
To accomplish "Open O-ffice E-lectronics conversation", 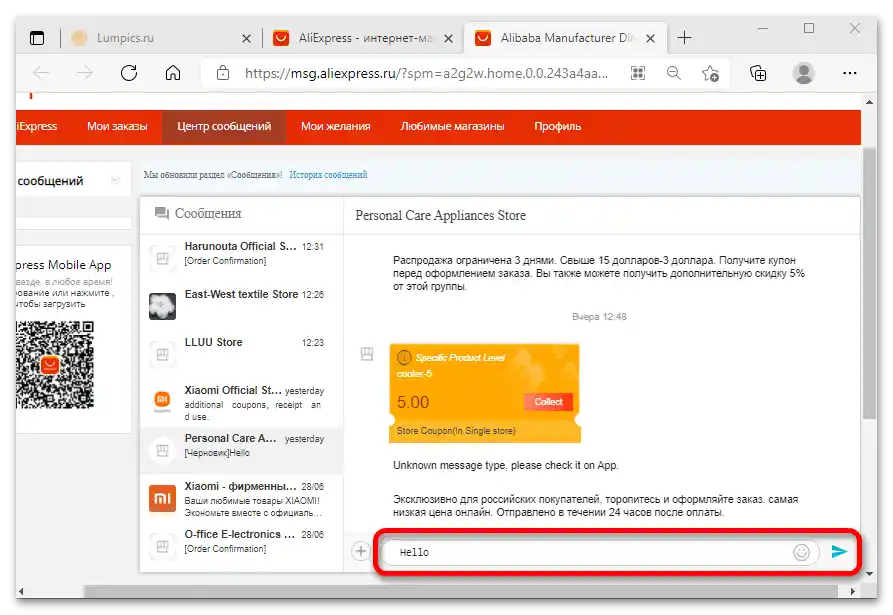I will 241,546.
